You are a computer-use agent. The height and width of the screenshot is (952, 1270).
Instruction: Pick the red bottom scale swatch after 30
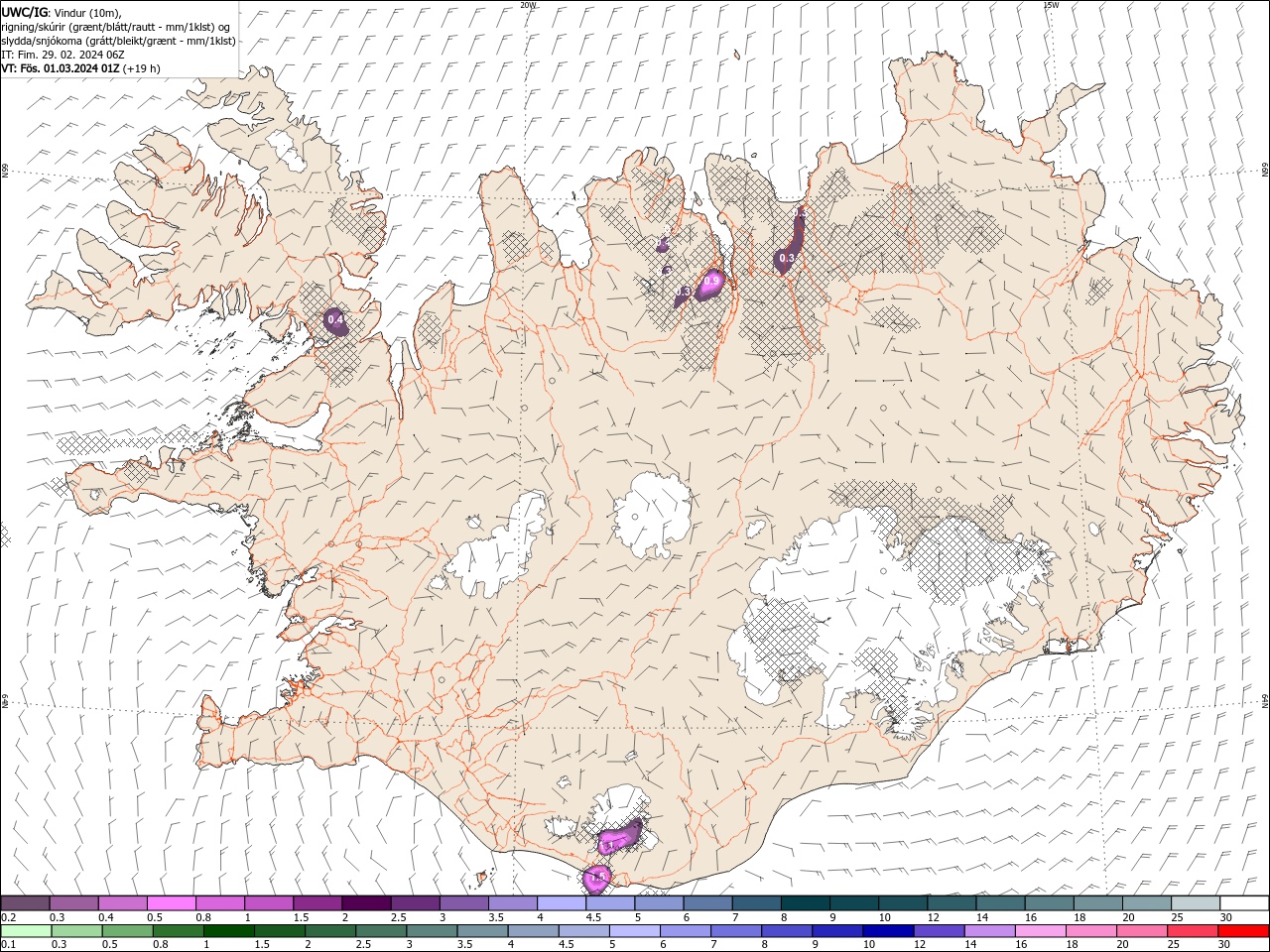pyautogui.click(x=1243, y=931)
